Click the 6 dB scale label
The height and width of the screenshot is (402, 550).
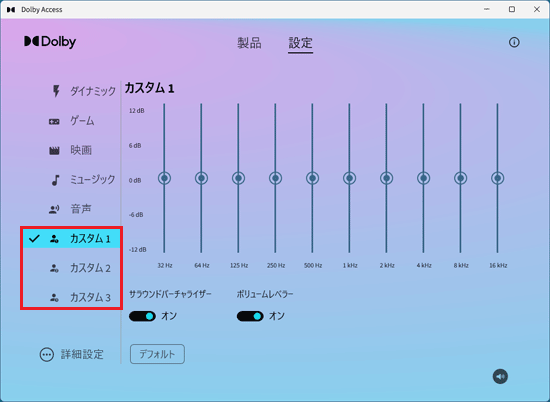(135, 146)
